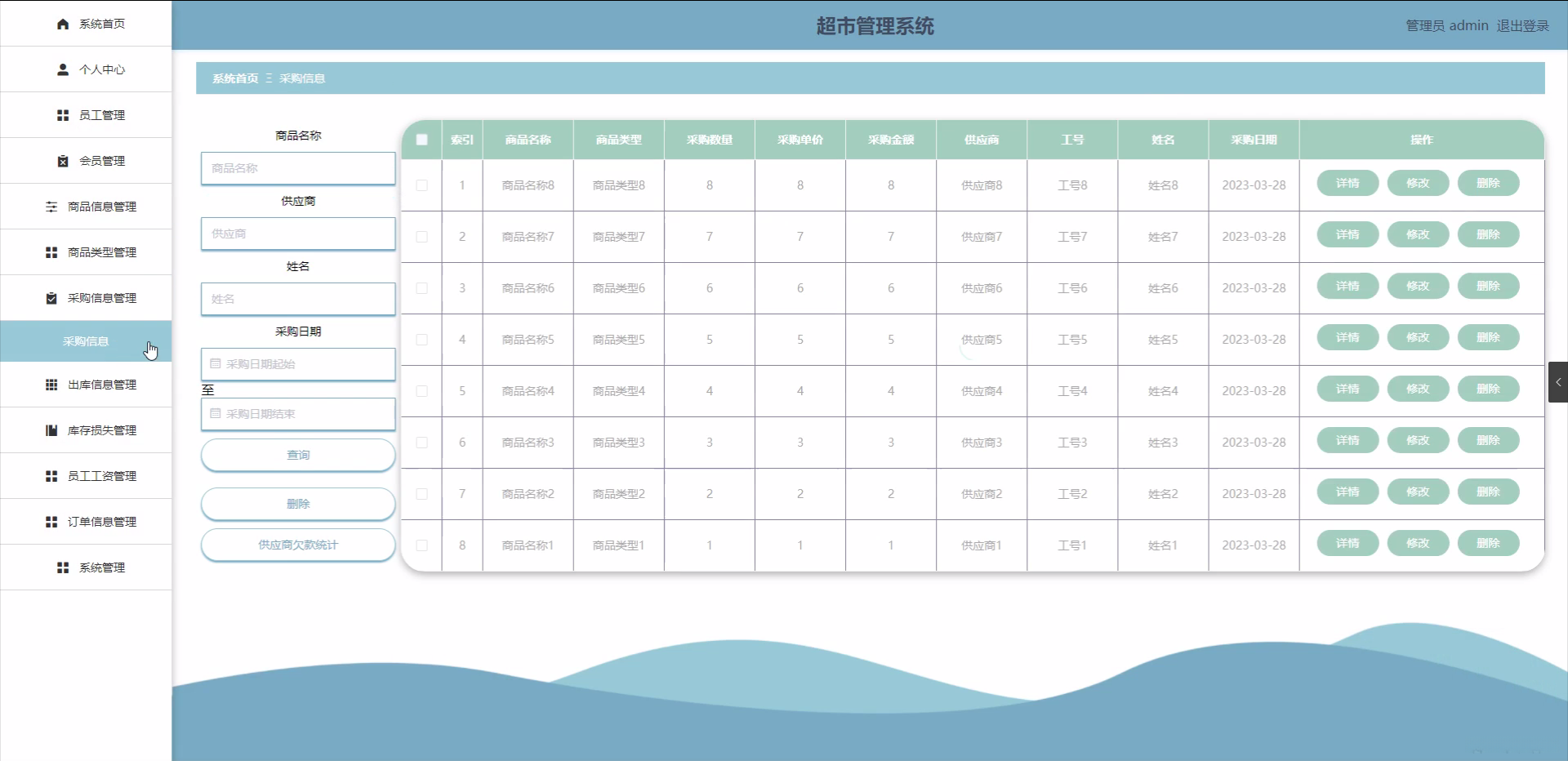
Task: Click the person icon beside 个人中心
Action: coord(63,70)
